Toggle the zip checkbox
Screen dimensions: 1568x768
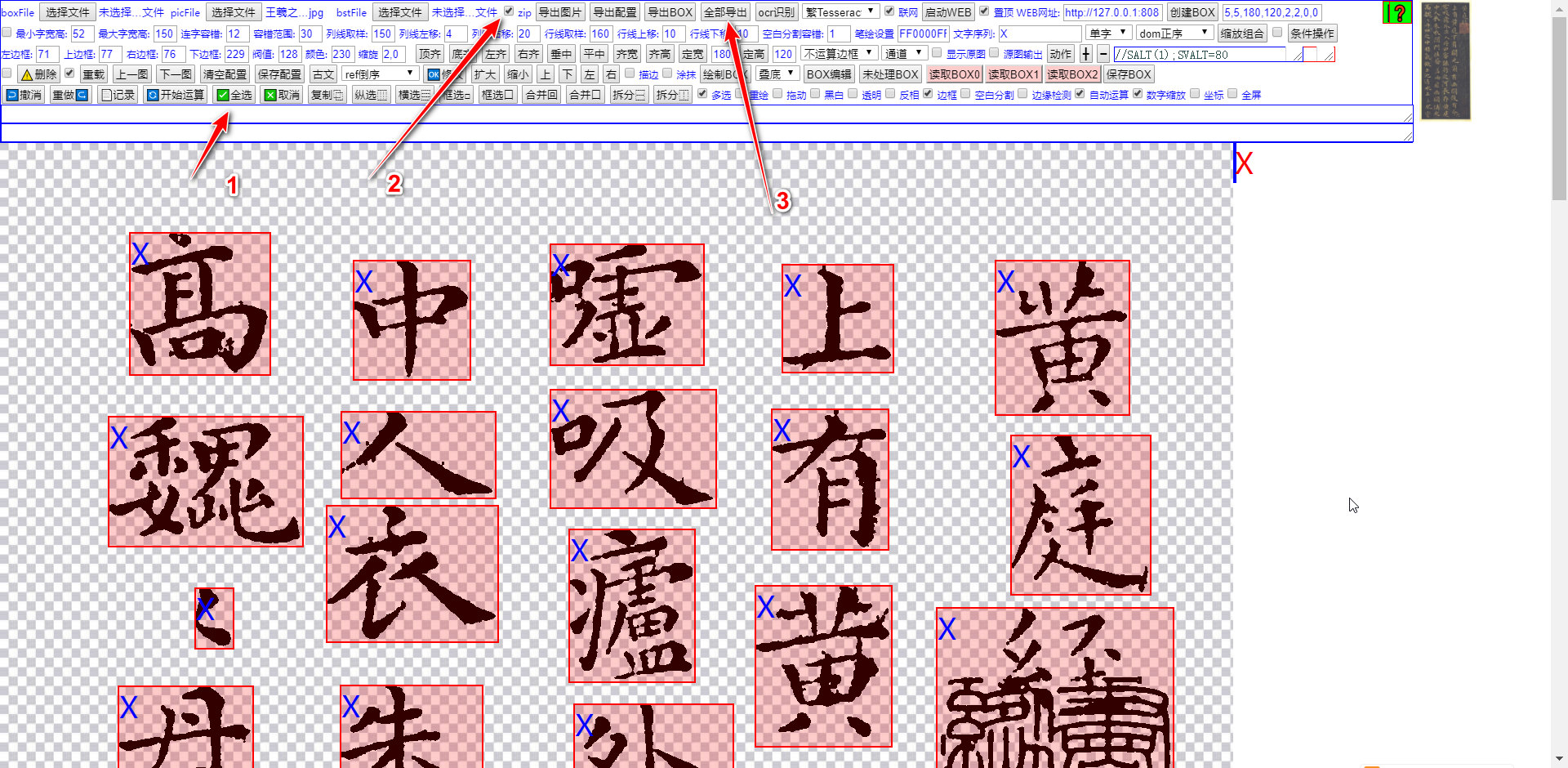509,11
